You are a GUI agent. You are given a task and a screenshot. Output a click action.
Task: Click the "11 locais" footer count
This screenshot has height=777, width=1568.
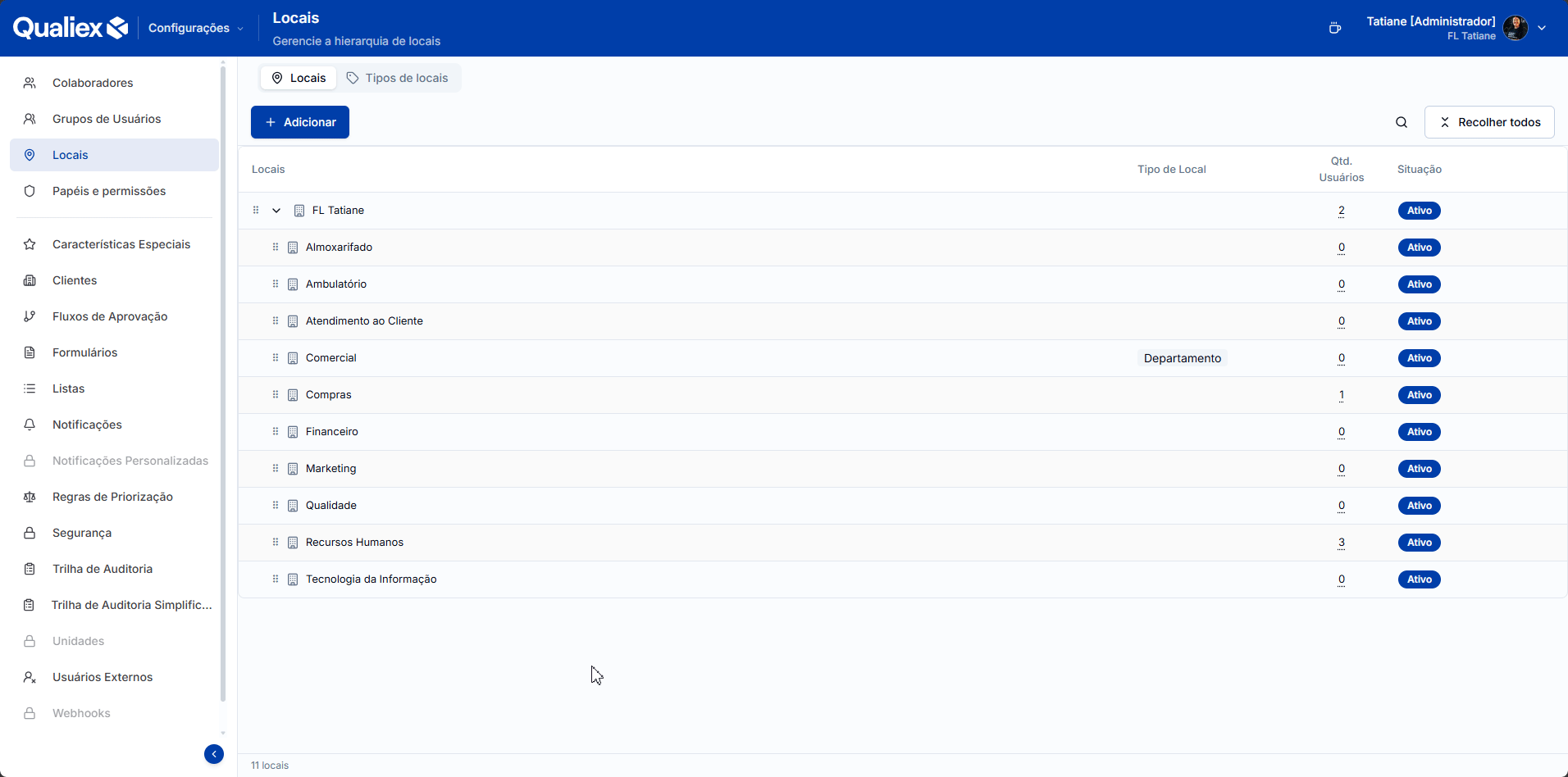pos(270,766)
